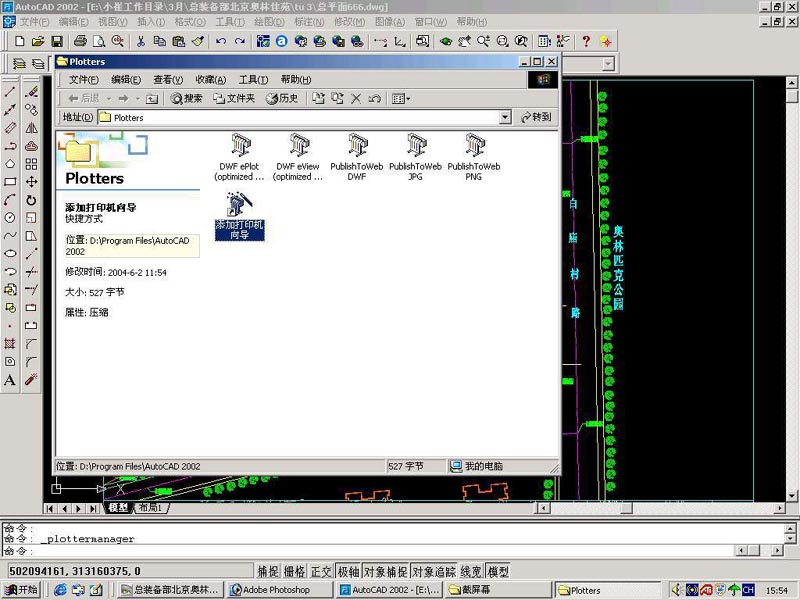Open AutoCAD 文件(F) menu
The image size is (800, 600).
pos(34,22)
